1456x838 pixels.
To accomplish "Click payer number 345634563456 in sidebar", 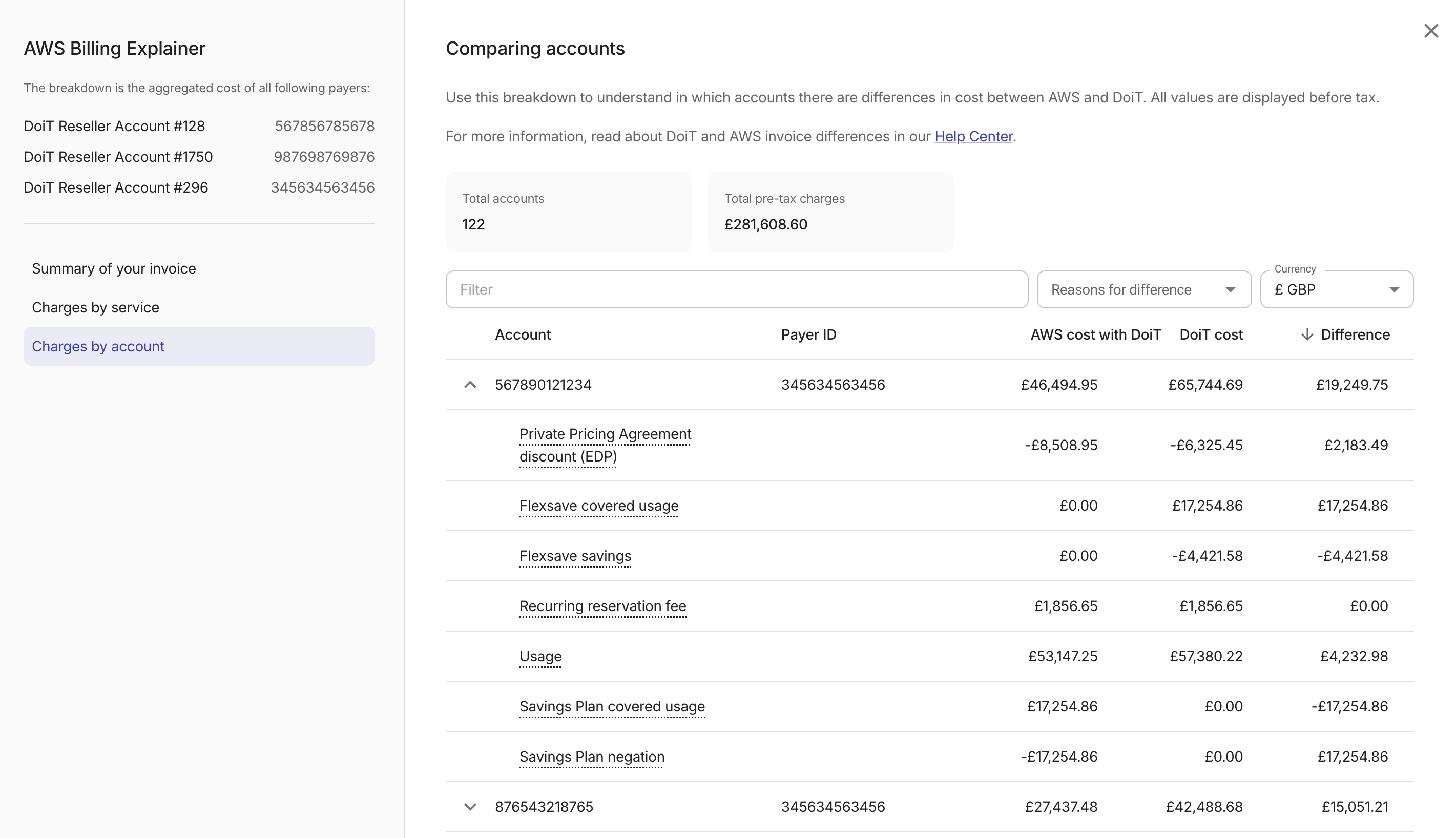I will click(323, 187).
